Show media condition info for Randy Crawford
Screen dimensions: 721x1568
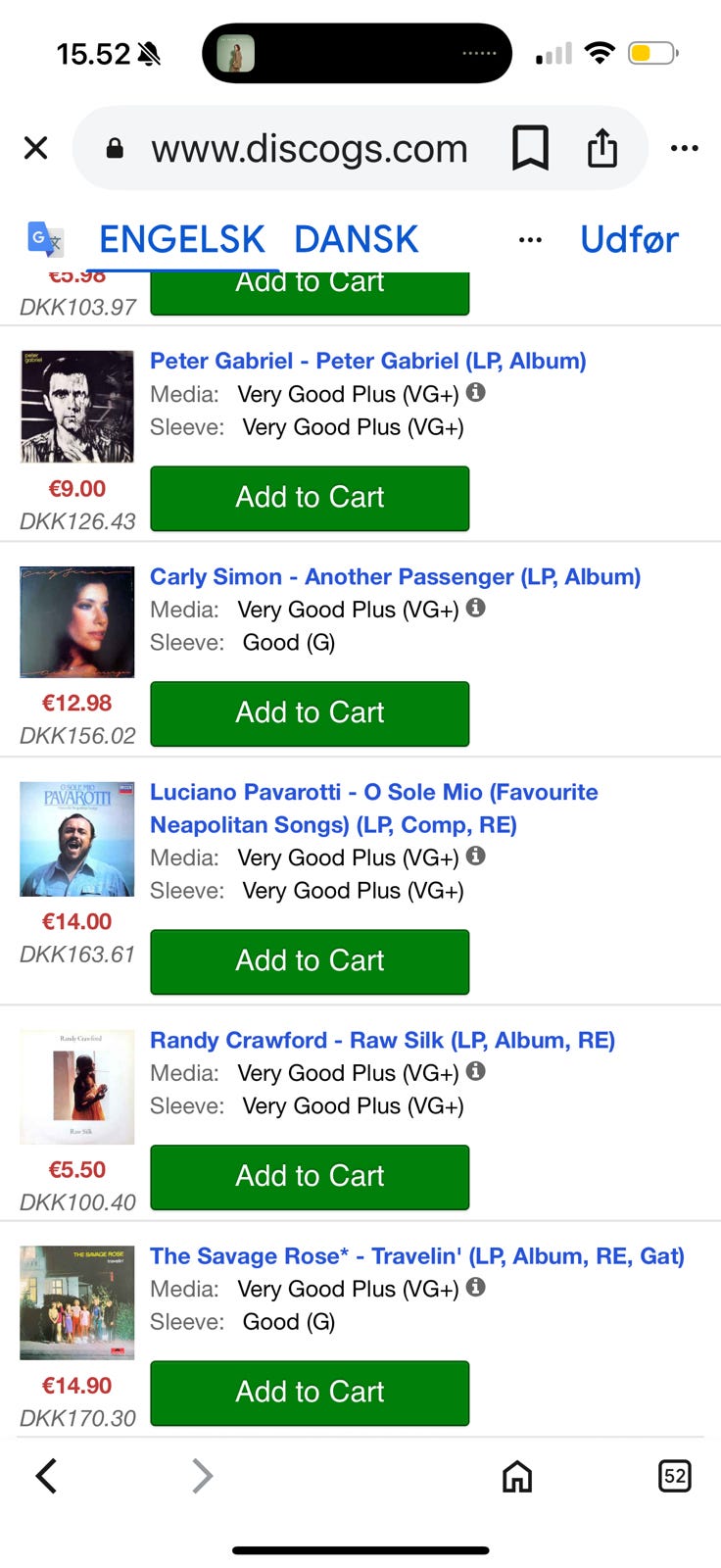tap(476, 1072)
